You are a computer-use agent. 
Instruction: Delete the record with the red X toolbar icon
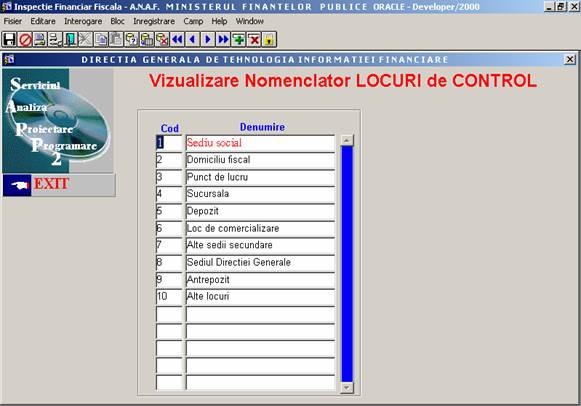(254, 39)
